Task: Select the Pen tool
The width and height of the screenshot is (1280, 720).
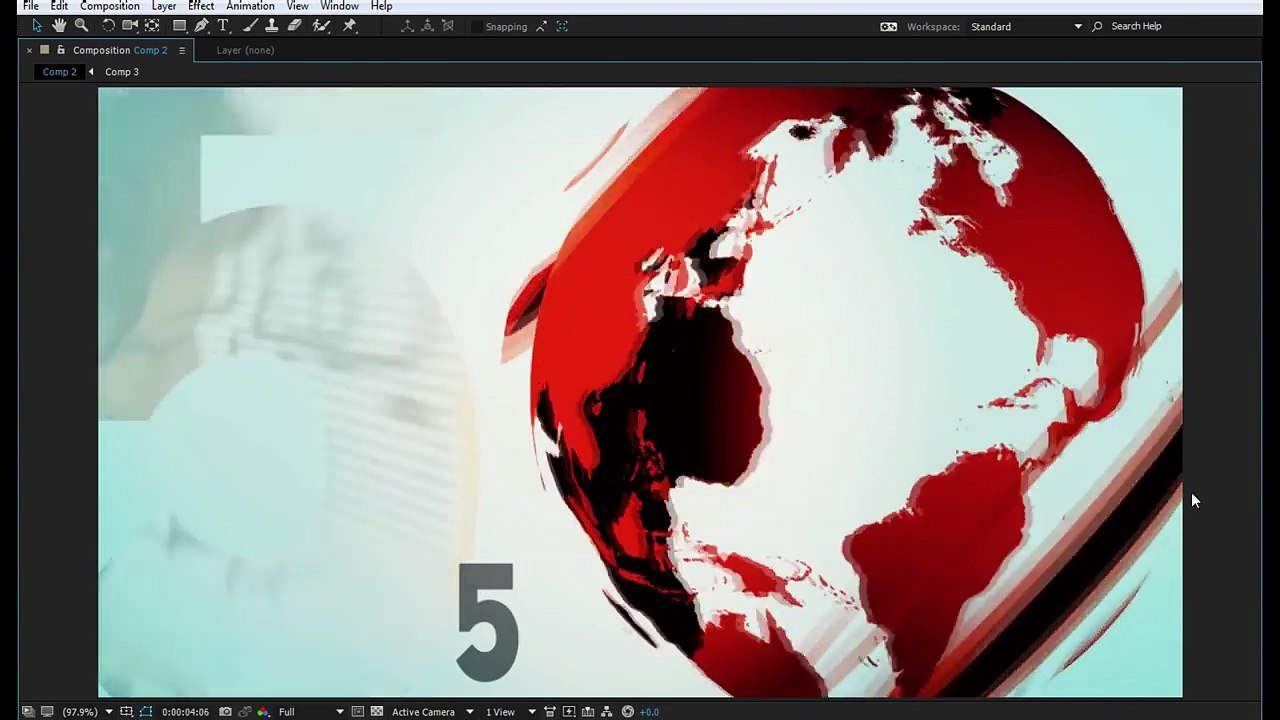Action: tap(201, 26)
